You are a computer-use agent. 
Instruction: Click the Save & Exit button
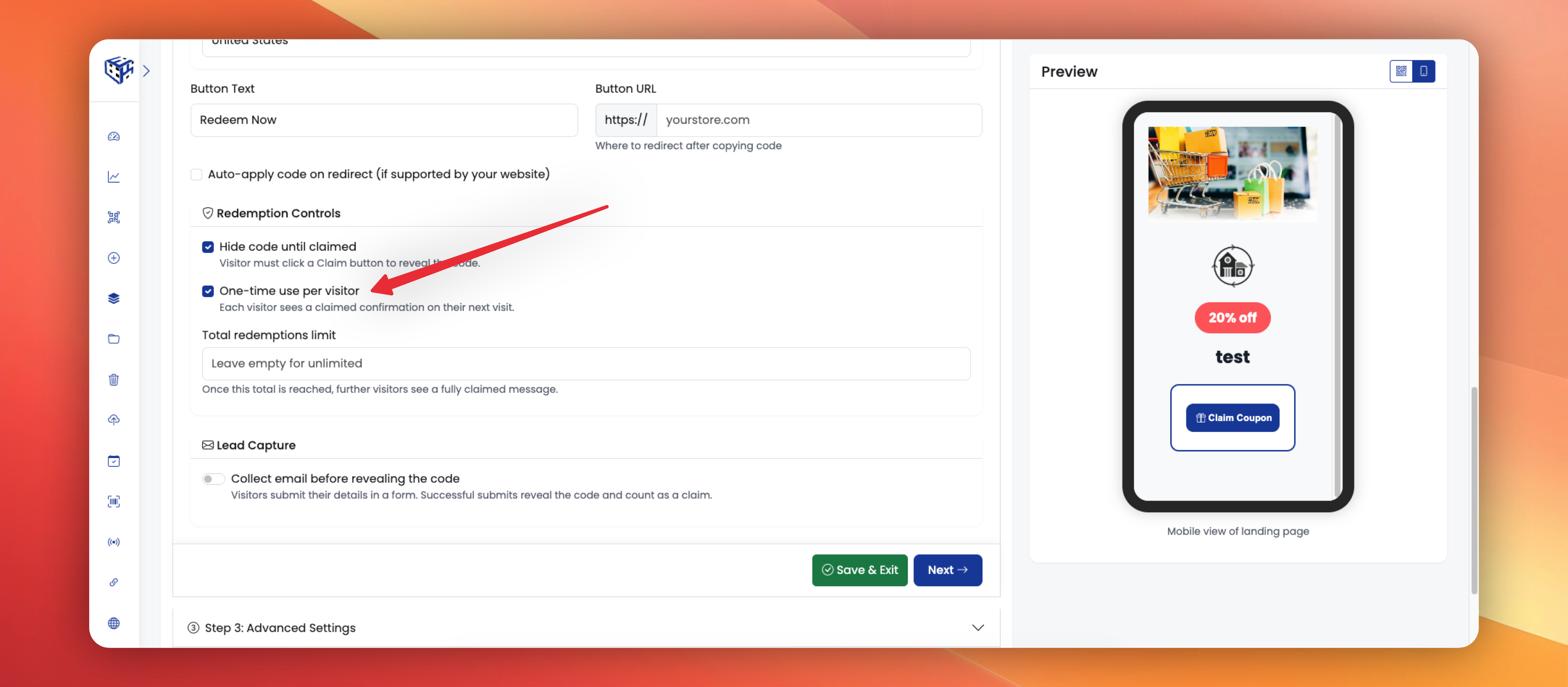coord(860,570)
